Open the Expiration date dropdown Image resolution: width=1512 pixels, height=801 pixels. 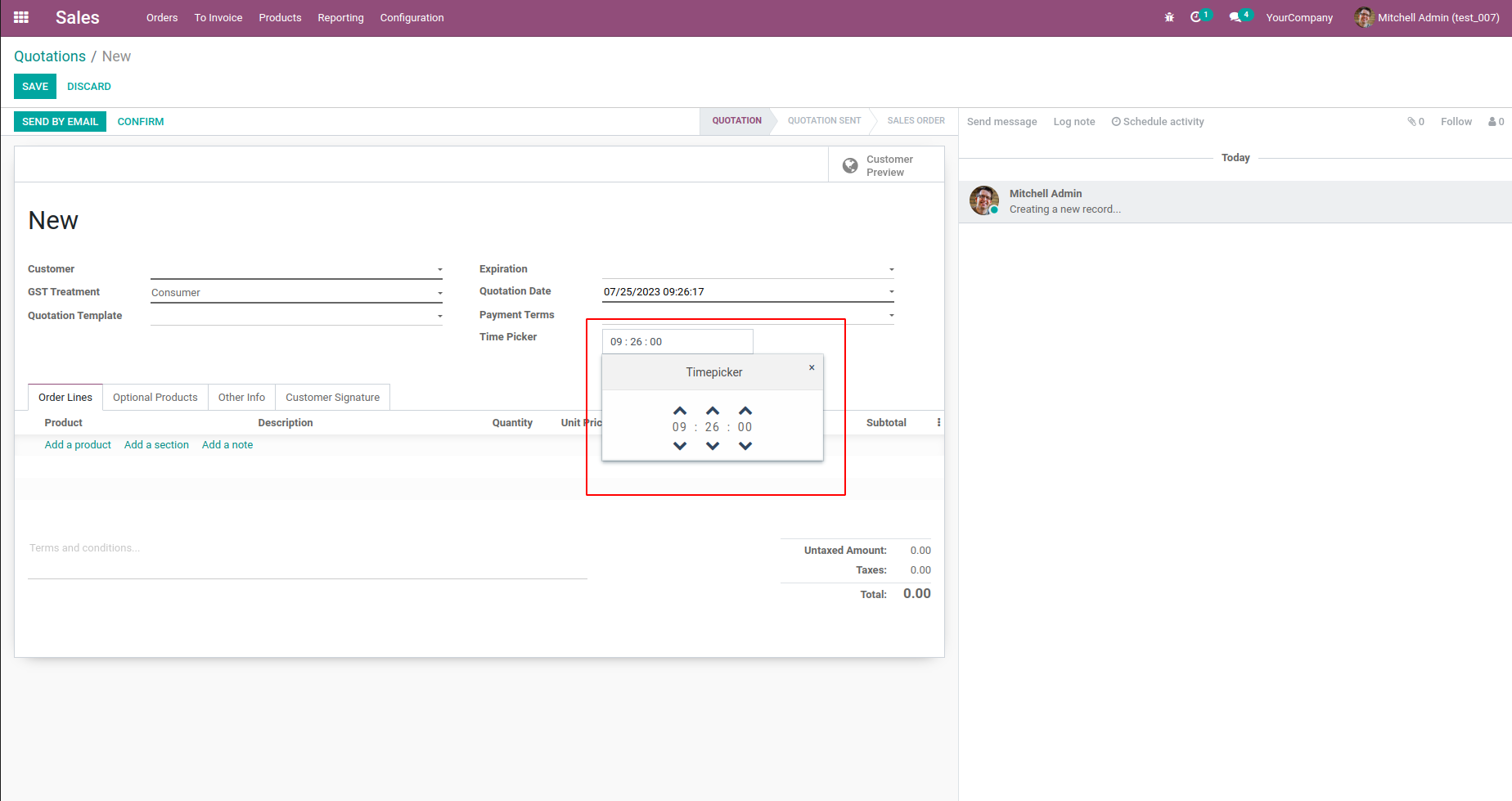pos(892,269)
